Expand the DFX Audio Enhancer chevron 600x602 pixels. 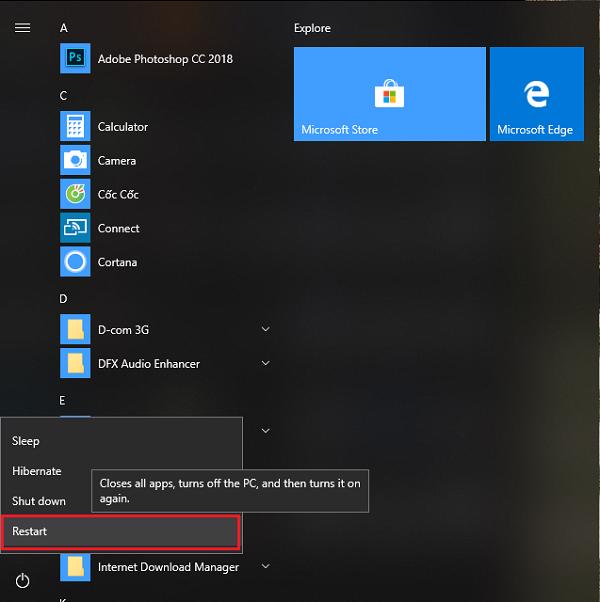click(265, 363)
